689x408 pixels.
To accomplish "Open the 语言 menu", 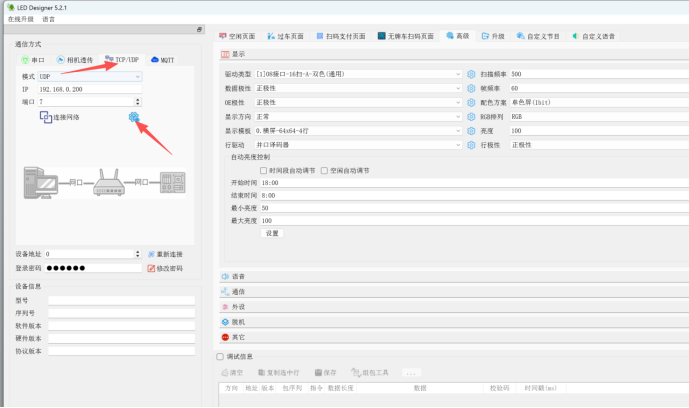I will pos(49,19).
